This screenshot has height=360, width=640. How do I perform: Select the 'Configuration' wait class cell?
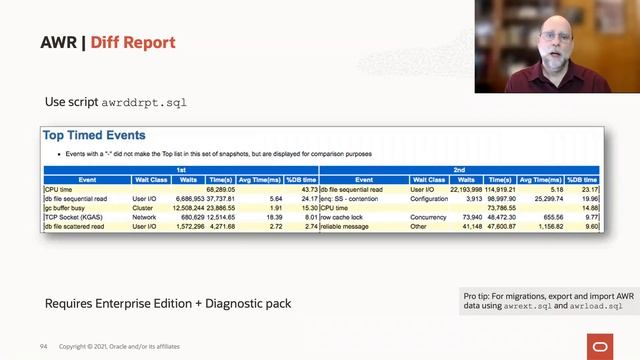429,199
